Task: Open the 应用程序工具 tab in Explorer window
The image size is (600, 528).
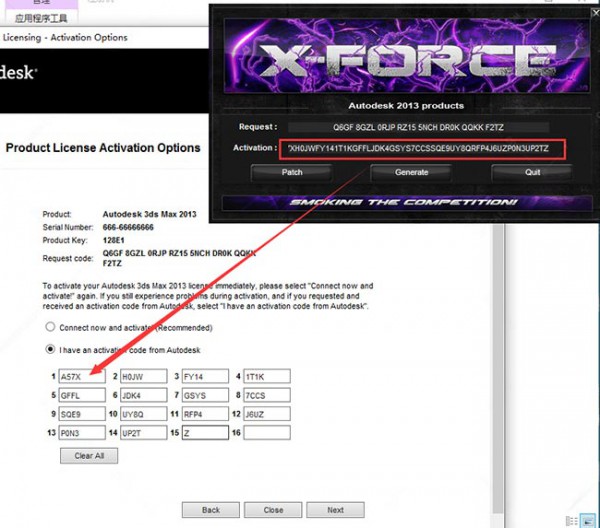Action: pos(41,18)
